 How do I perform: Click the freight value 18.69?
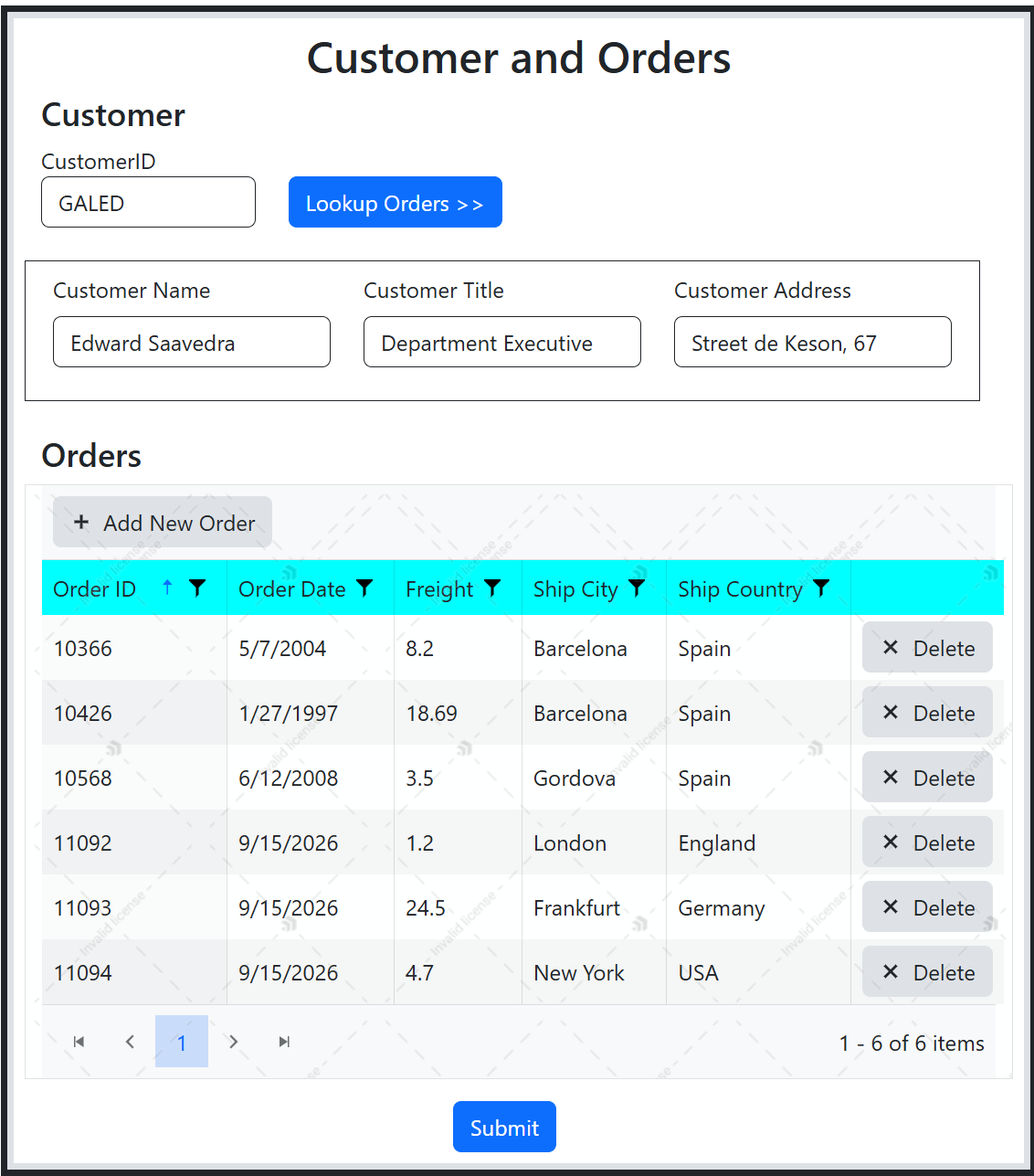point(432,714)
